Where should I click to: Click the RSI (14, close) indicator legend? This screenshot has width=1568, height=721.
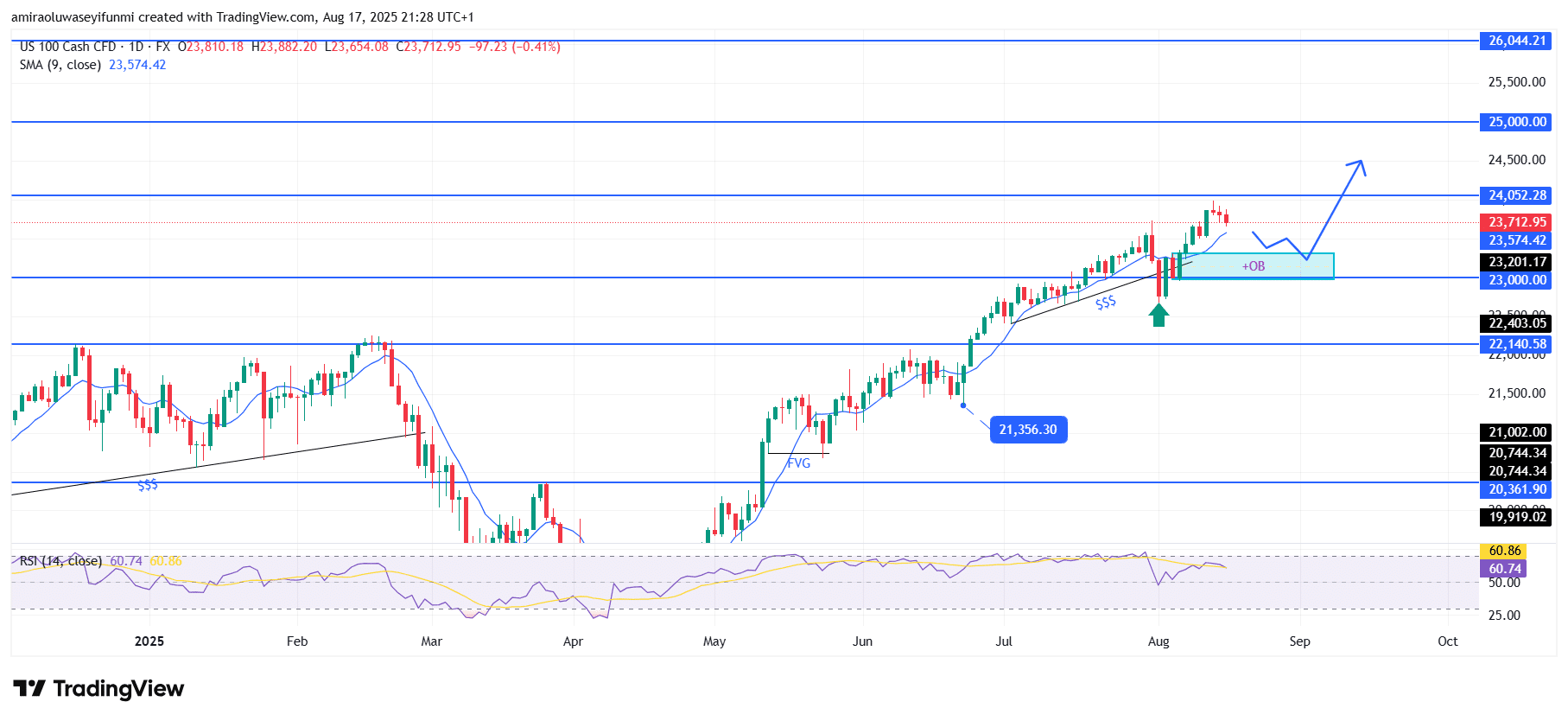point(60,561)
